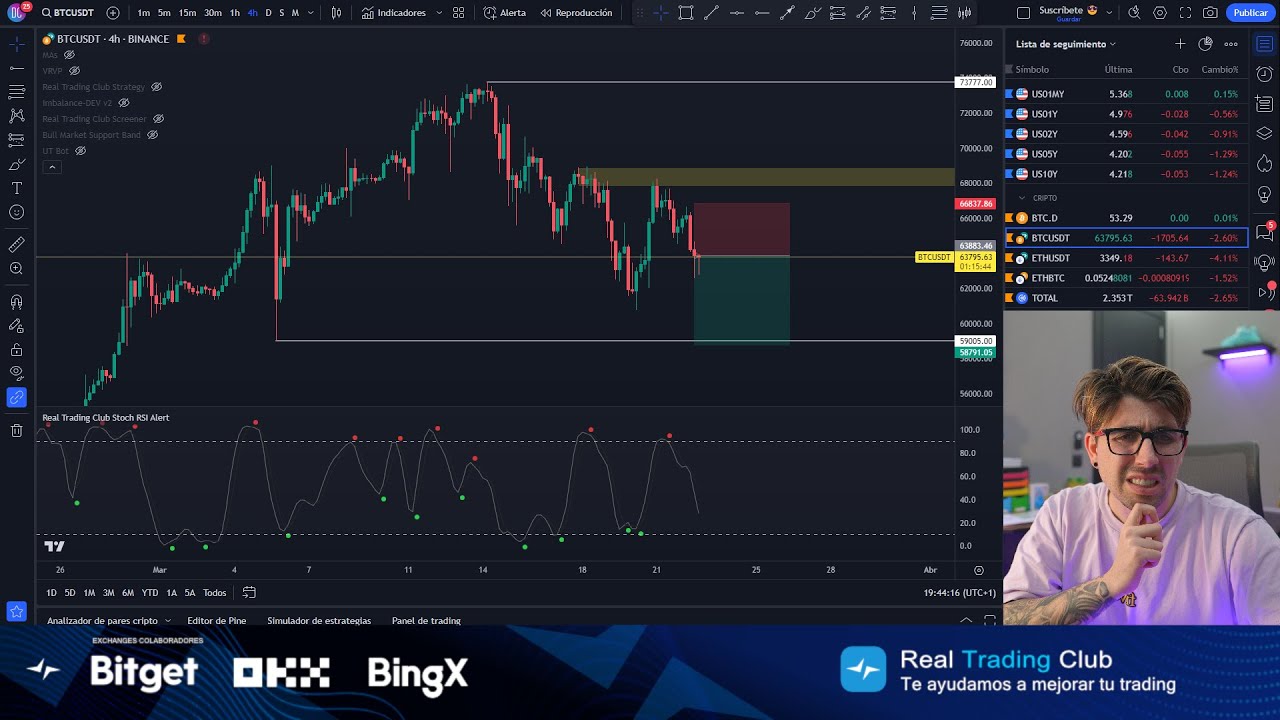Open the emoji icons tool in left sidebar
The width and height of the screenshot is (1280, 720).
tap(17, 212)
